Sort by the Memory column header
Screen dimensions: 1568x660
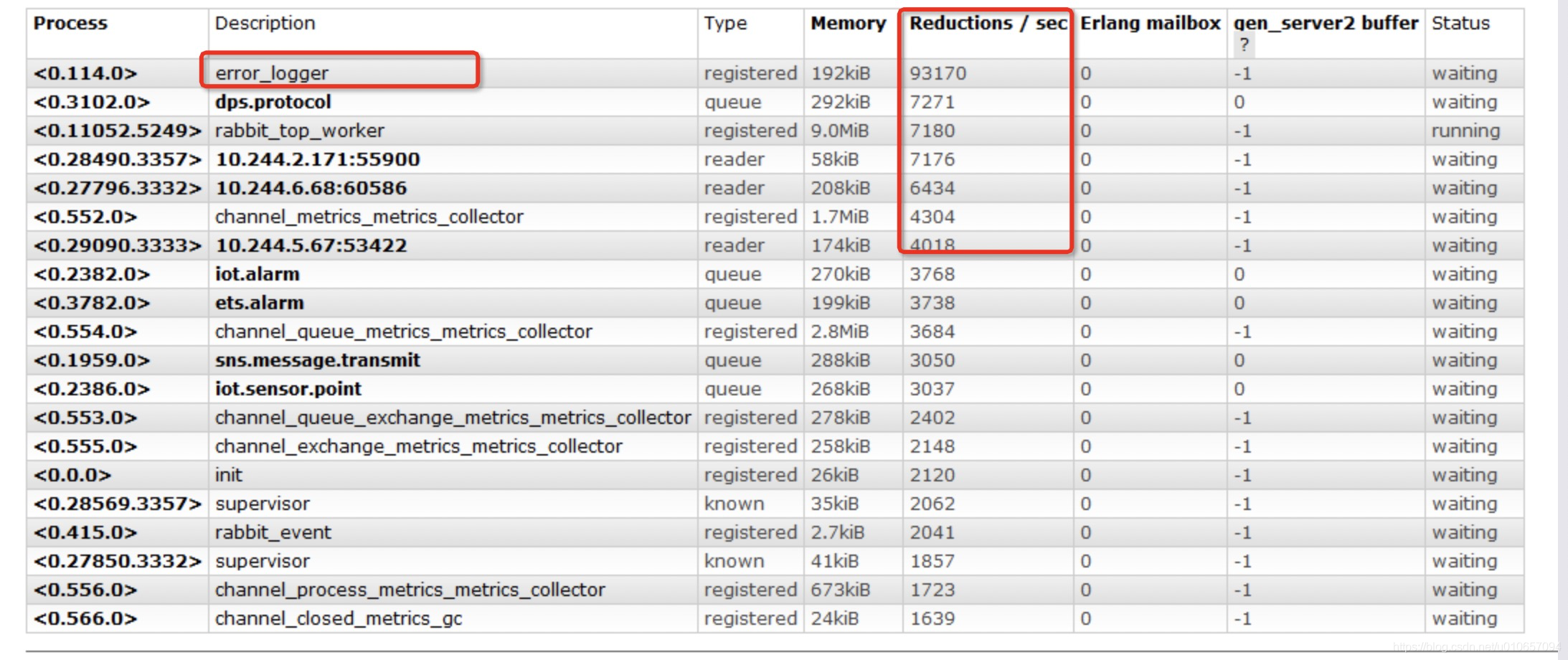849,23
